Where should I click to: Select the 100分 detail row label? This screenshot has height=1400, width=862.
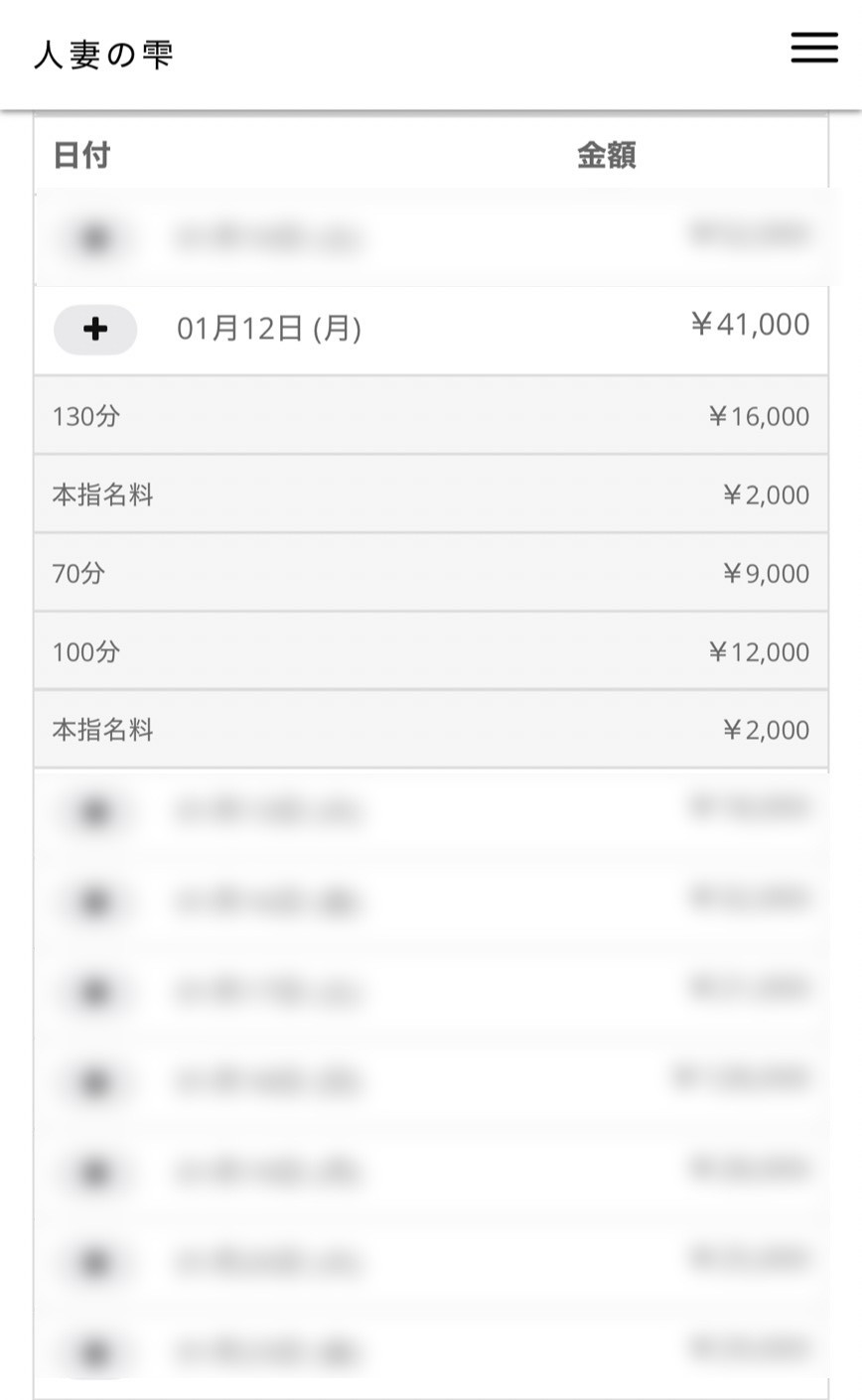click(x=85, y=651)
